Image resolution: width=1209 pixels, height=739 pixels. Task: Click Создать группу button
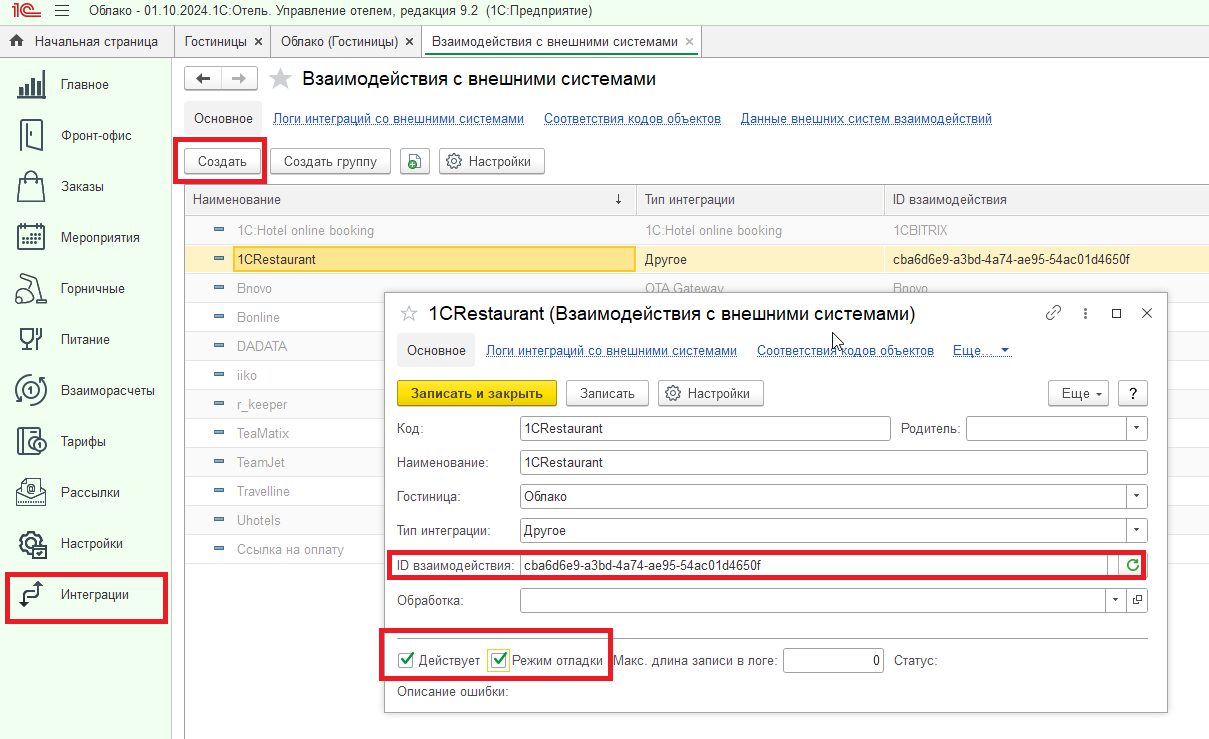click(x=330, y=162)
